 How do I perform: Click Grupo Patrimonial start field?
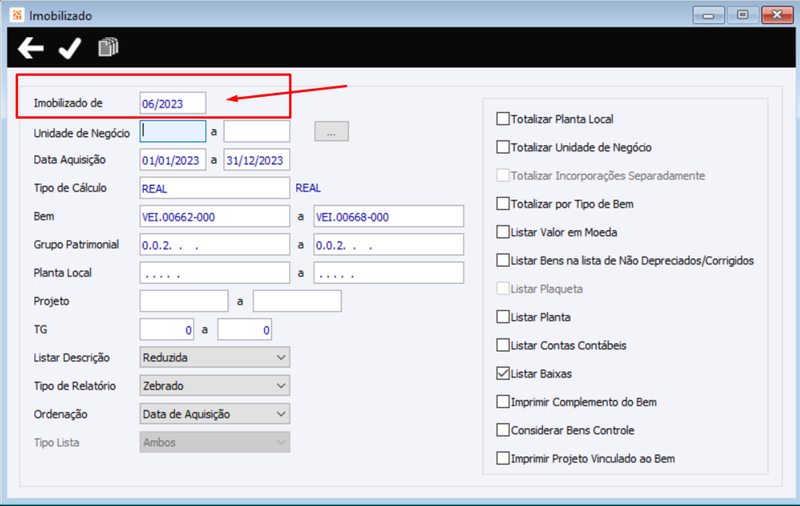215,245
